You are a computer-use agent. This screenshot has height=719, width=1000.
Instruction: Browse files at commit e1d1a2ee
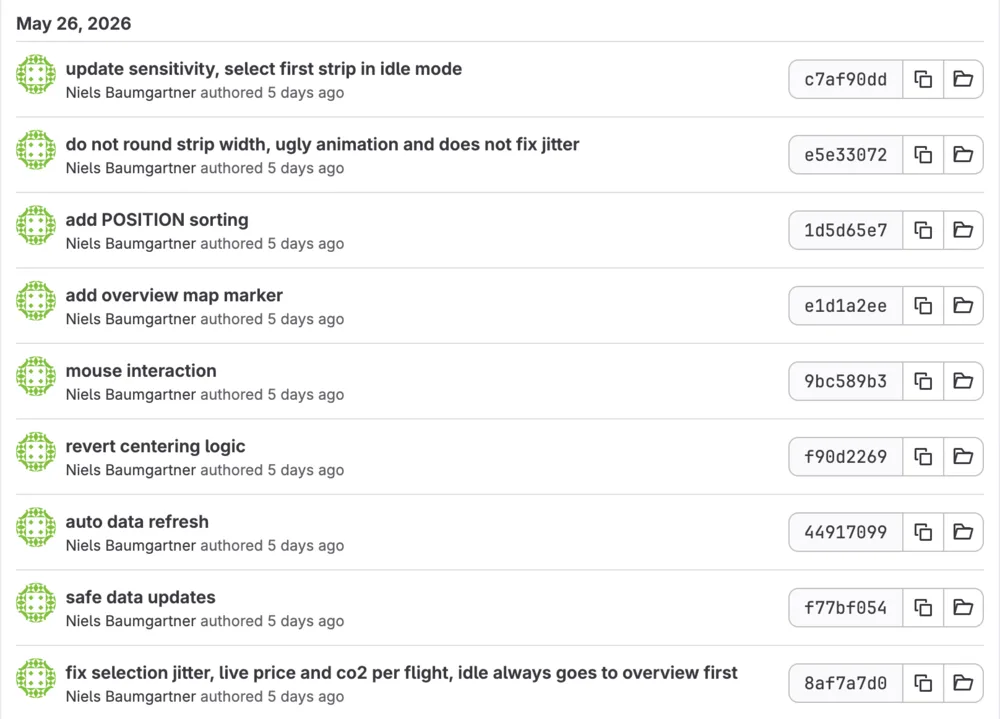(963, 306)
